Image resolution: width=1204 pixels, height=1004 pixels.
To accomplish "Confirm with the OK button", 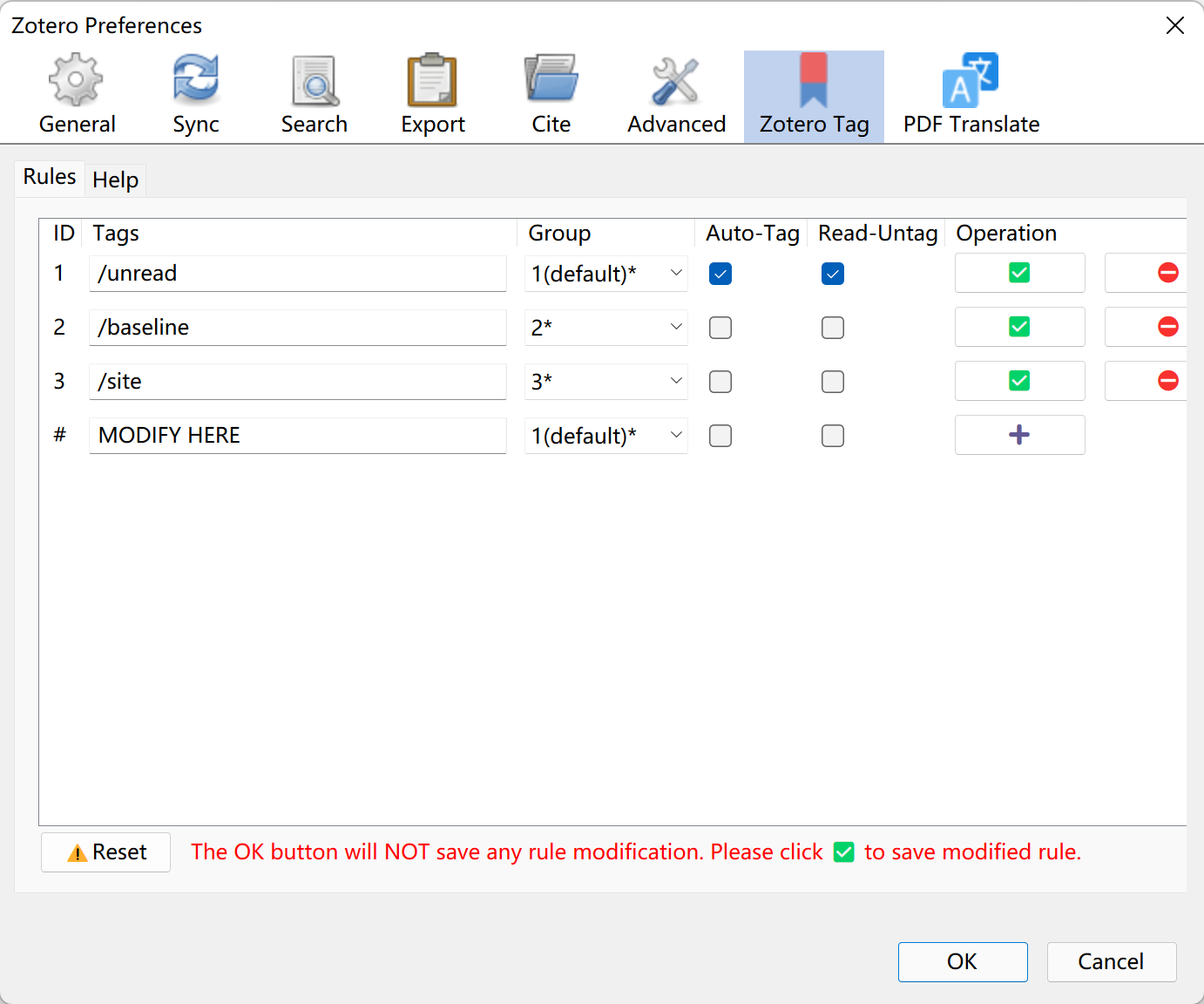I will coord(963,961).
